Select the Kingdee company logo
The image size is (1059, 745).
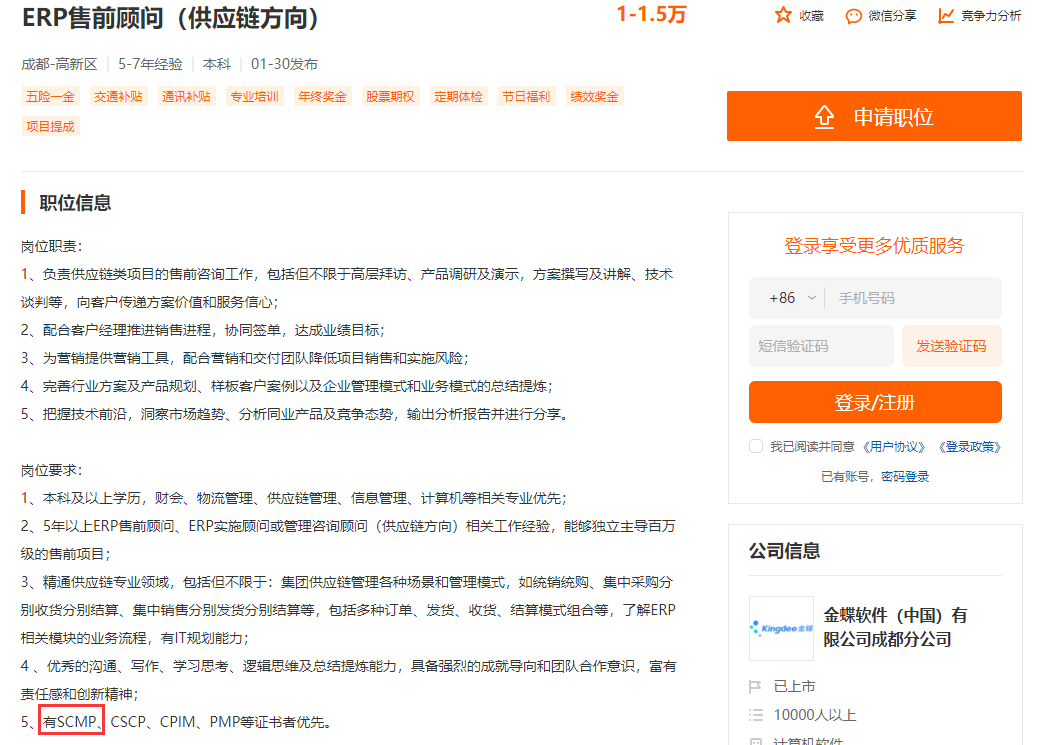click(781, 628)
